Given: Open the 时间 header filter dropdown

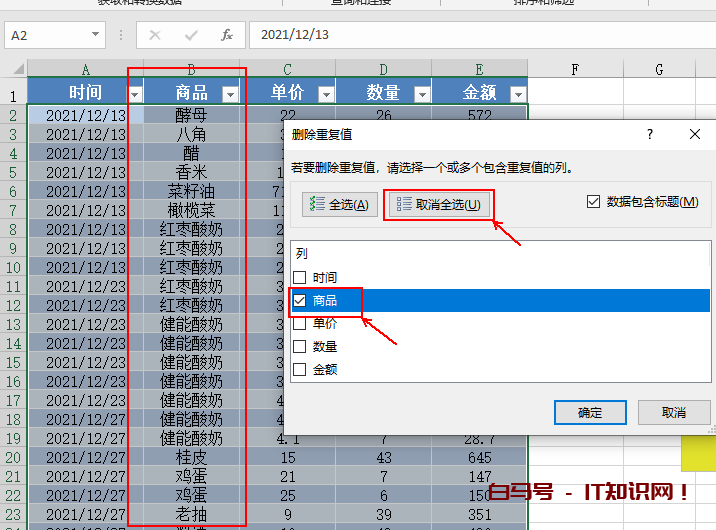Looking at the screenshot, I should [x=135, y=94].
